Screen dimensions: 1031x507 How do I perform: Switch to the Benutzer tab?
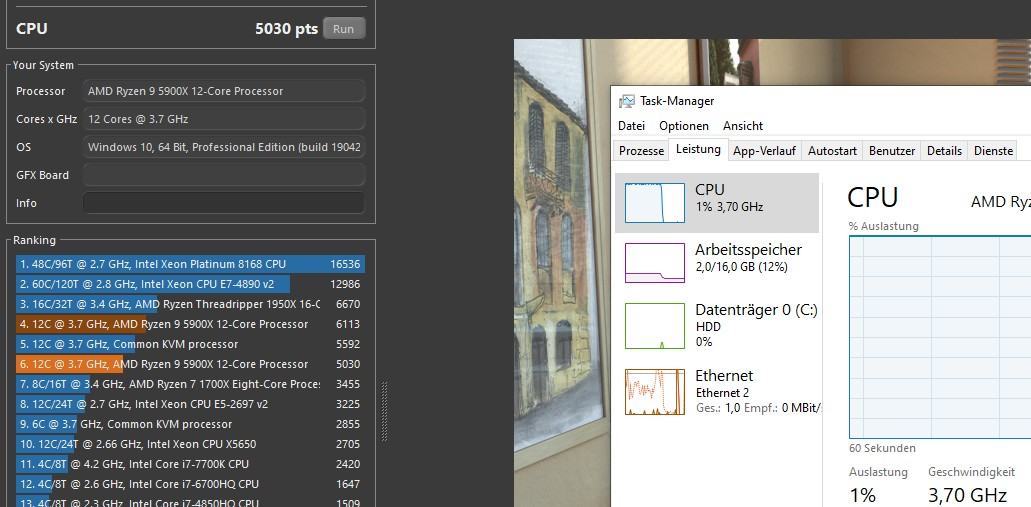pos(892,151)
